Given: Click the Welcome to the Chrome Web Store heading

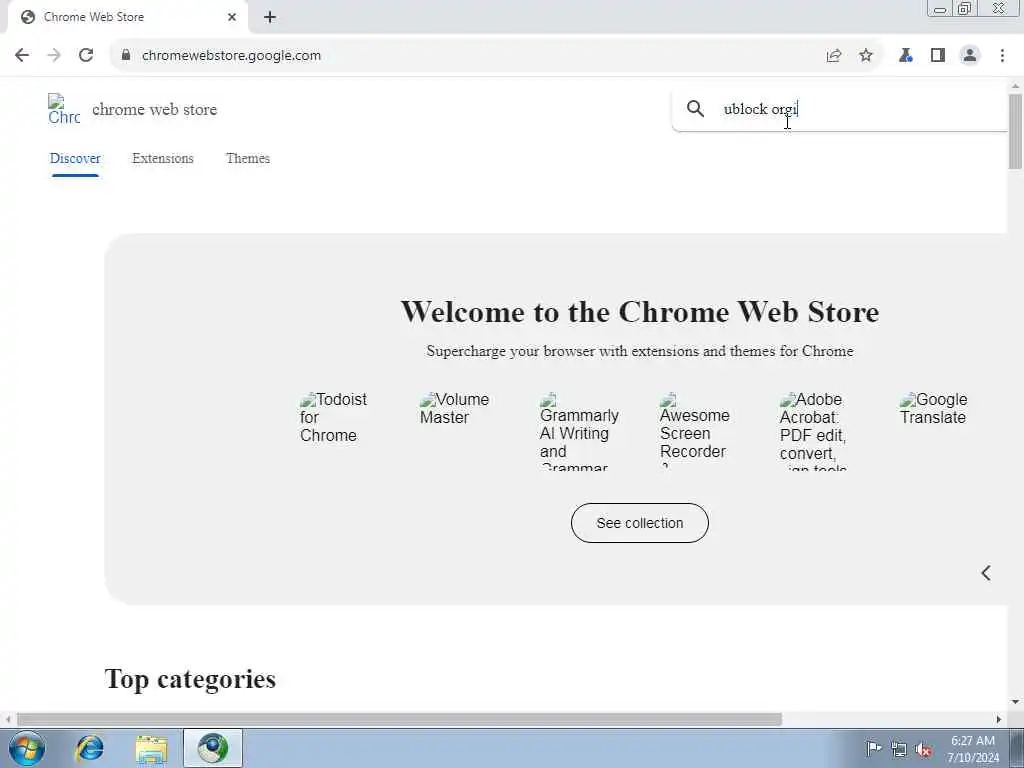Looking at the screenshot, I should [639, 312].
